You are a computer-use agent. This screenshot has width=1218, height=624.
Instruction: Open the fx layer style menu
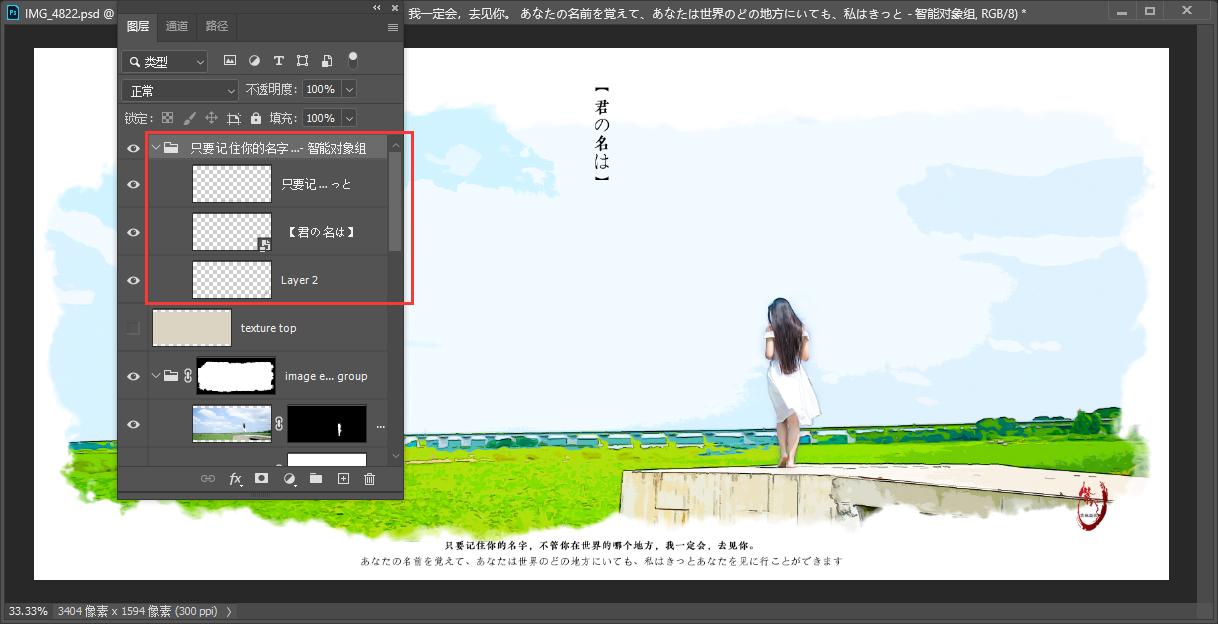pyautogui.click(x=235, y=479)
